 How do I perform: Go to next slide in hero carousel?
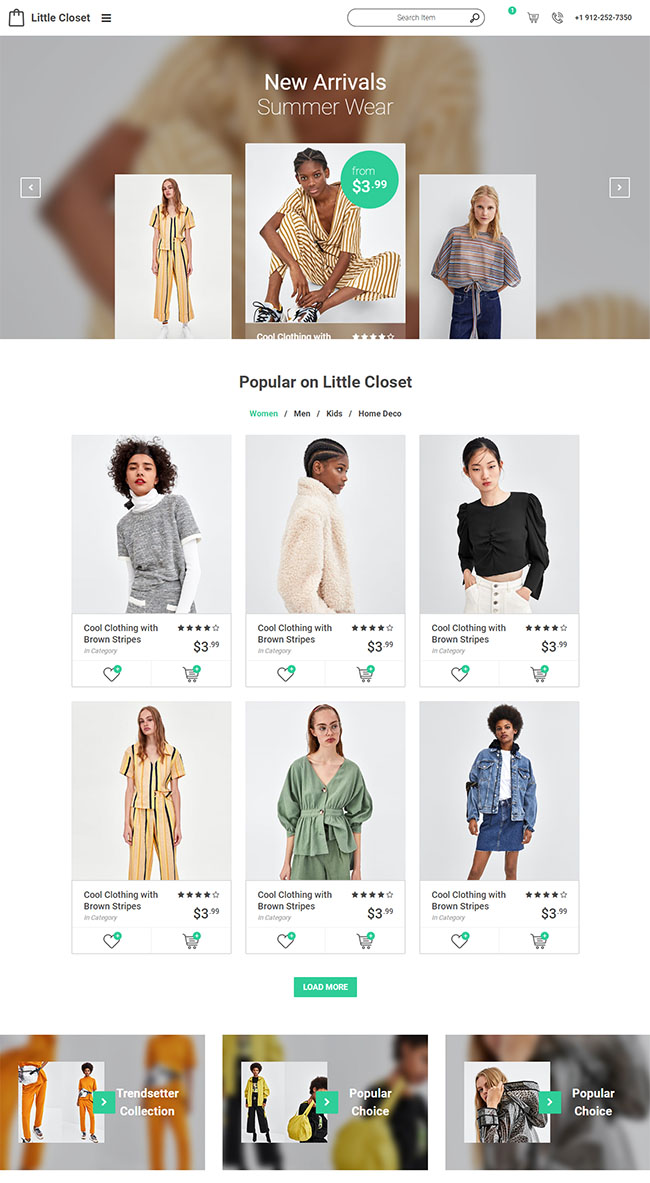click(x=620, y=187)
